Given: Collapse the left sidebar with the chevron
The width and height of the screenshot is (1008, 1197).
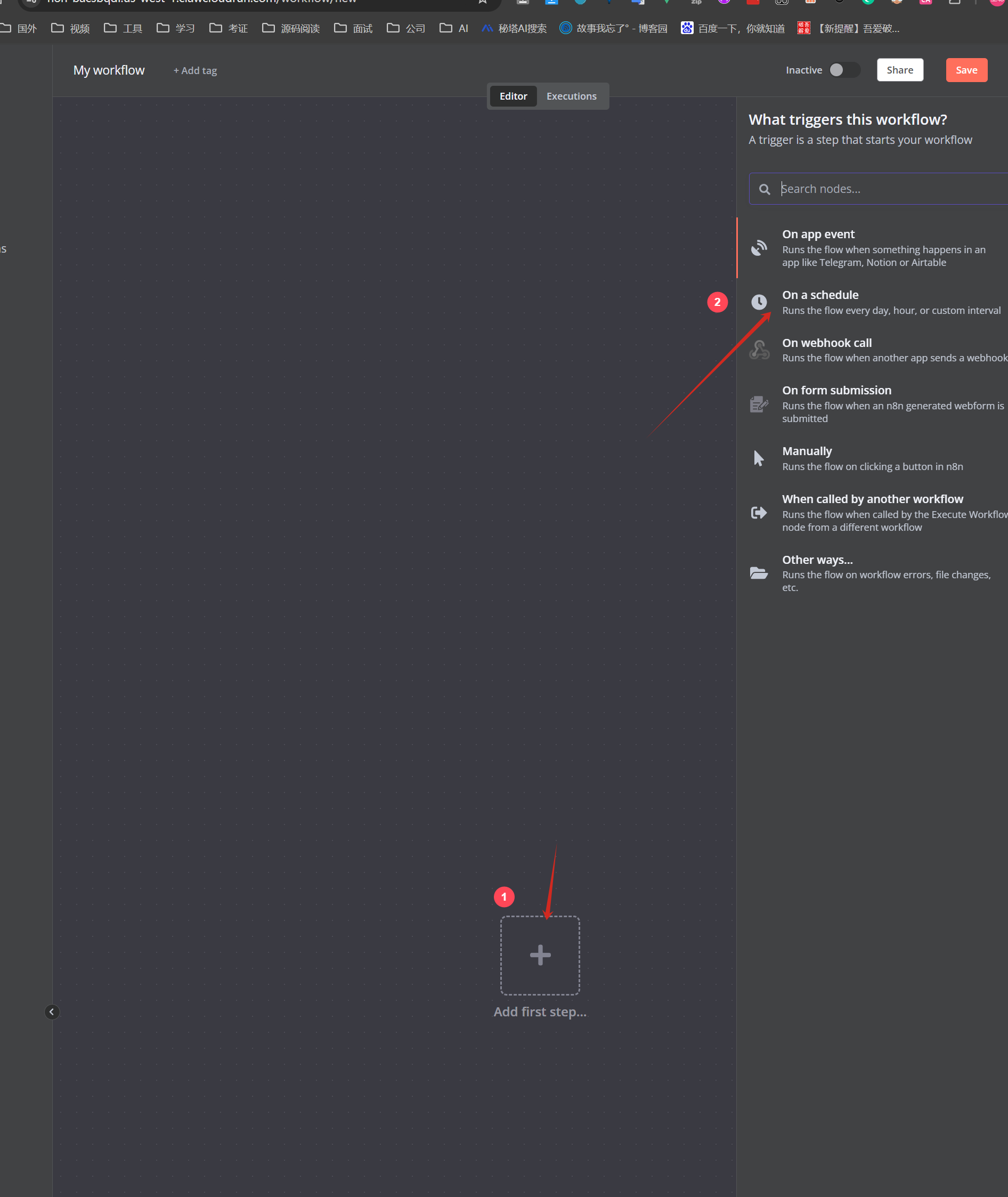Looking at the screenshot, I should coord(52,1012).
